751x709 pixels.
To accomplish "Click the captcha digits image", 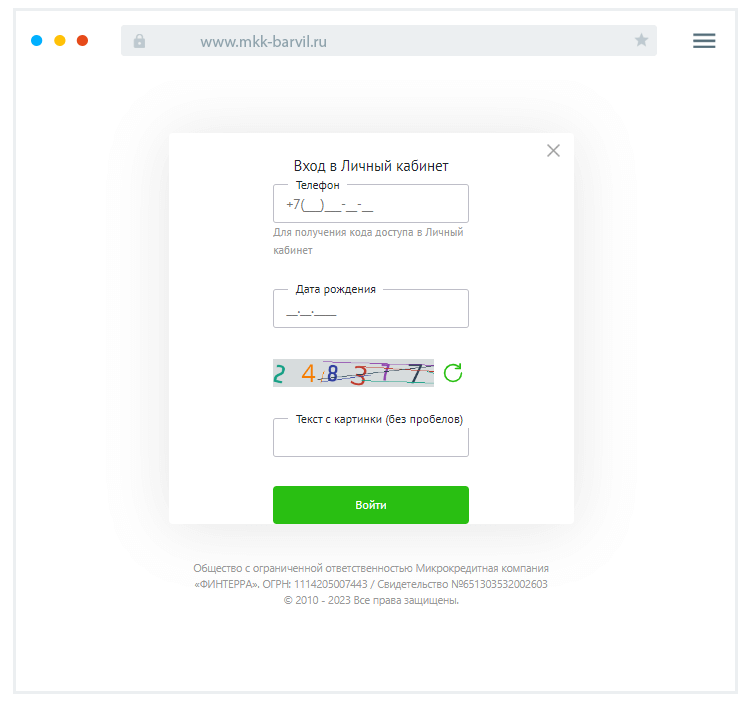I will coord(353,373).
